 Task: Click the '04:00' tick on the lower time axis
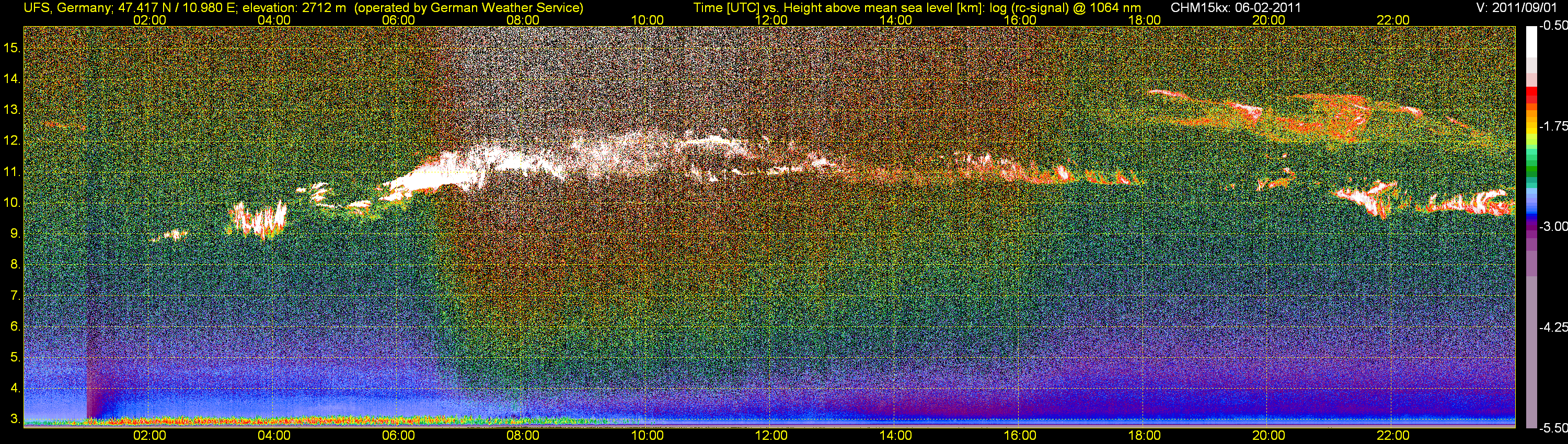click(274, 436)
